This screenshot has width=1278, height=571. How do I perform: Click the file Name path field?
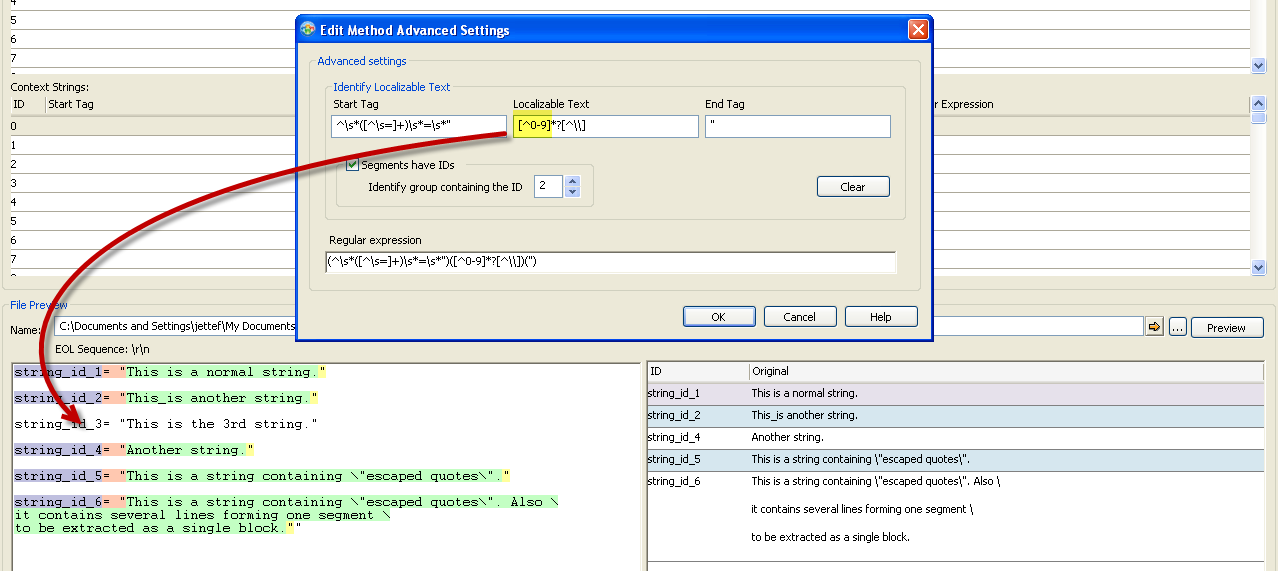[599, 327]
